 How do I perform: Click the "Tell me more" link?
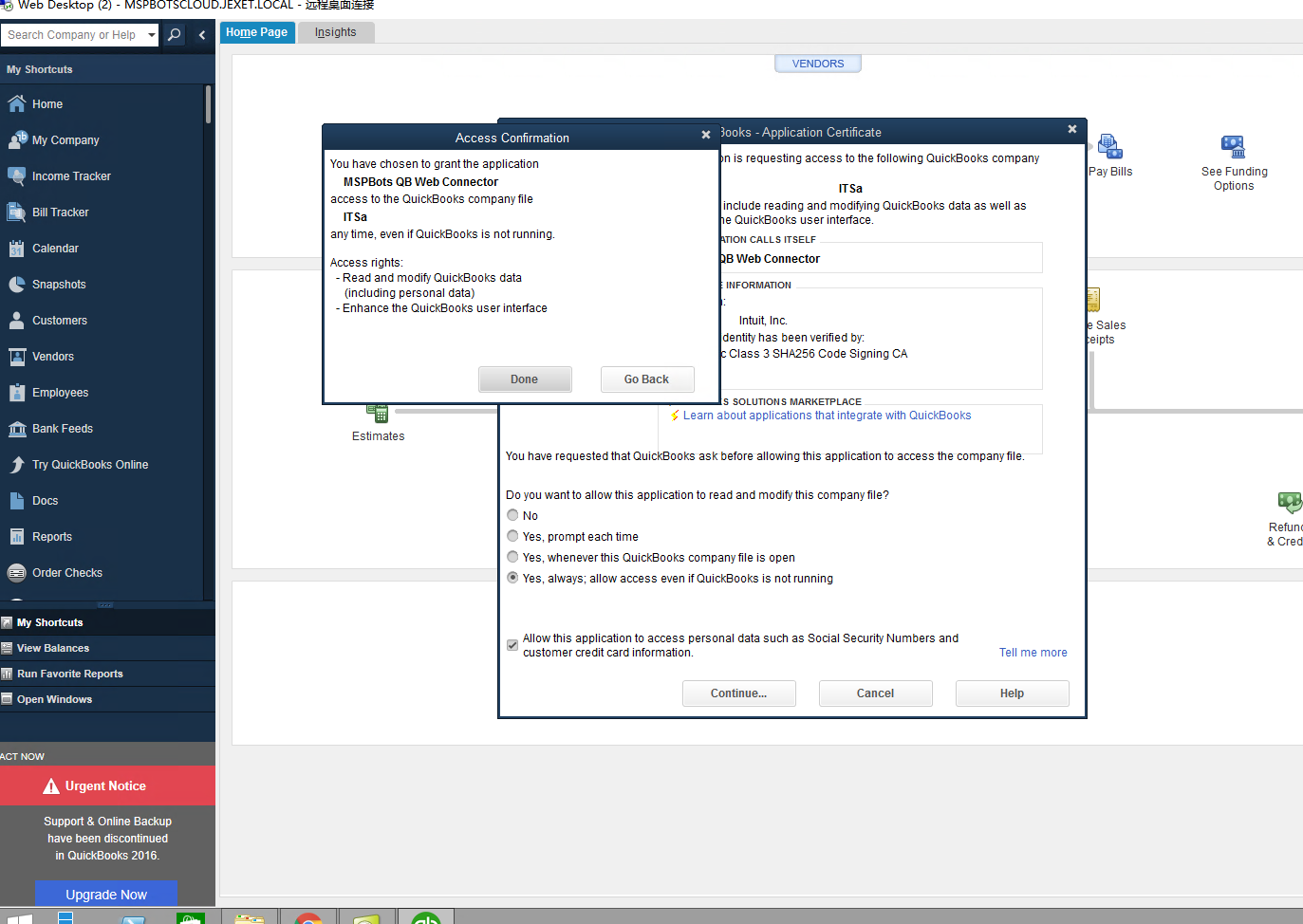[1033, 653]
